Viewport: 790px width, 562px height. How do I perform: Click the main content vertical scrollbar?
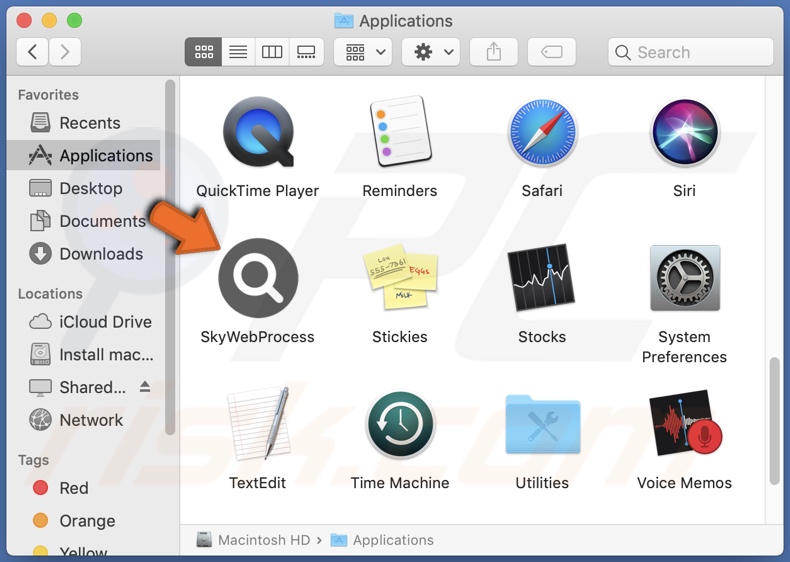point(775,421)
